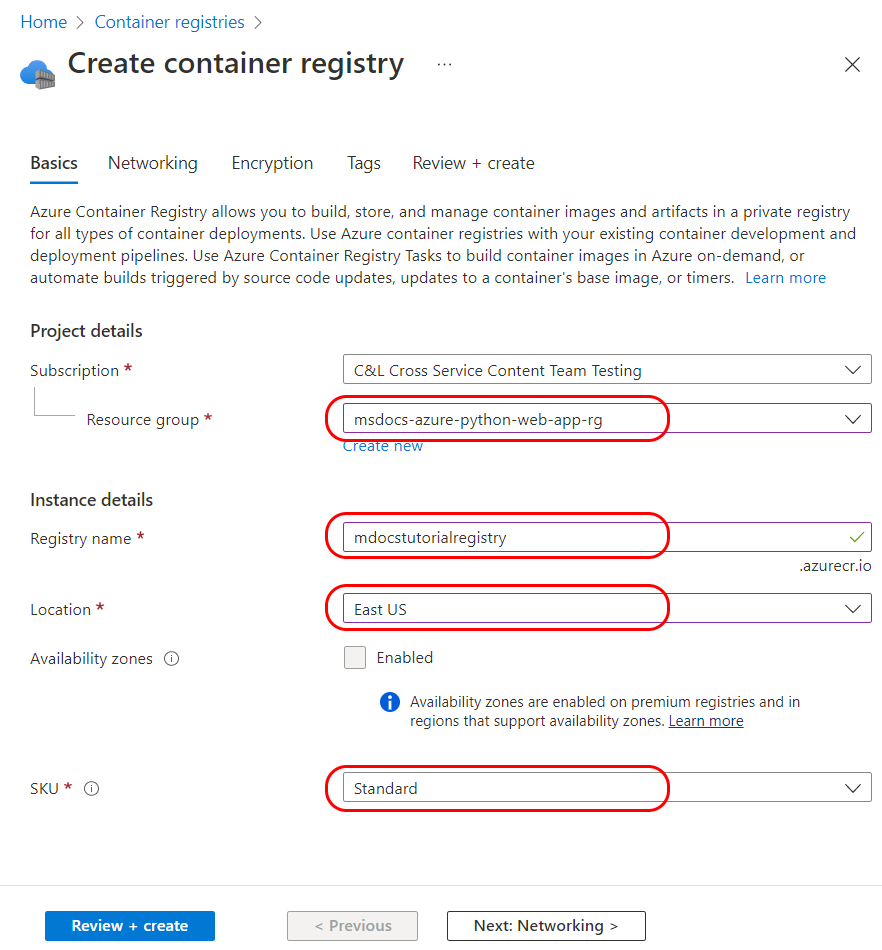Open the Review + create tab
The image size is (882, 950).
pyautogui.click(x=473, y=163)
